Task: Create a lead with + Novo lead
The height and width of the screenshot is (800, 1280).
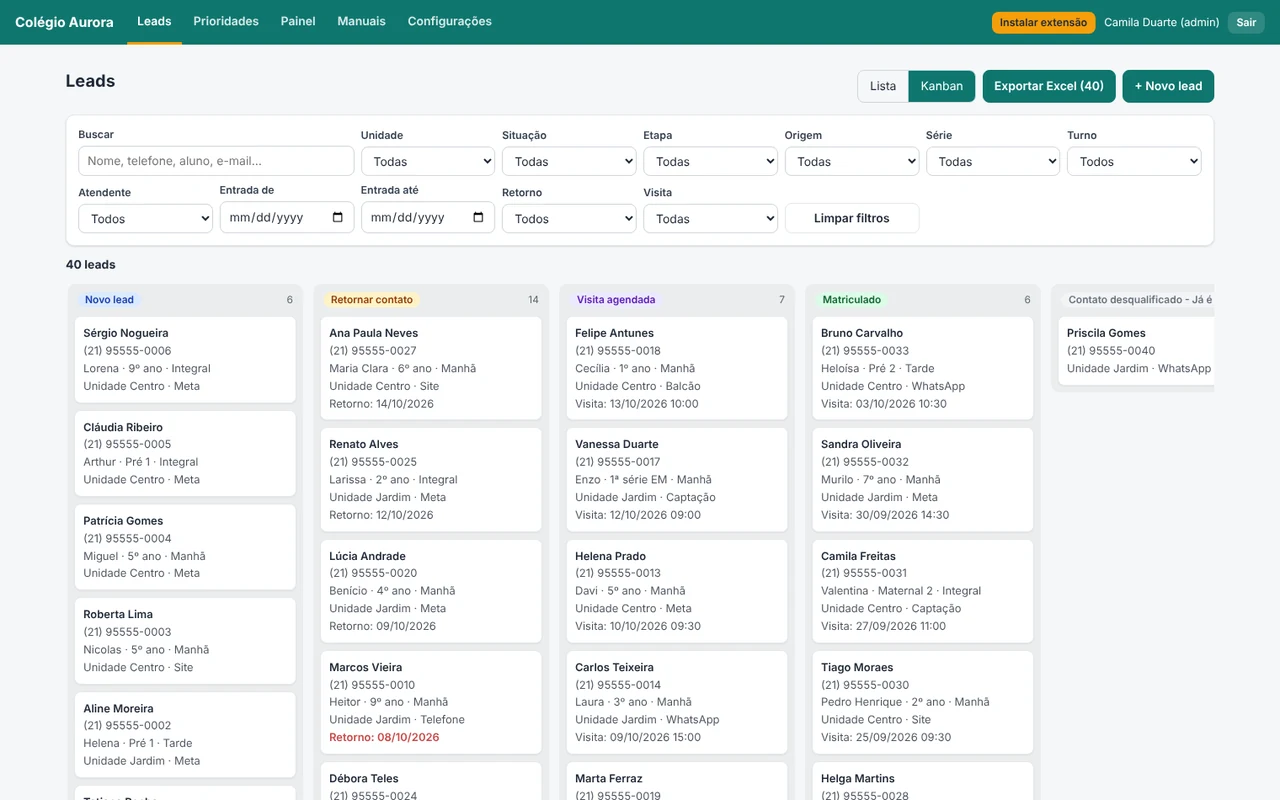Action: (x=1168, y=86)
